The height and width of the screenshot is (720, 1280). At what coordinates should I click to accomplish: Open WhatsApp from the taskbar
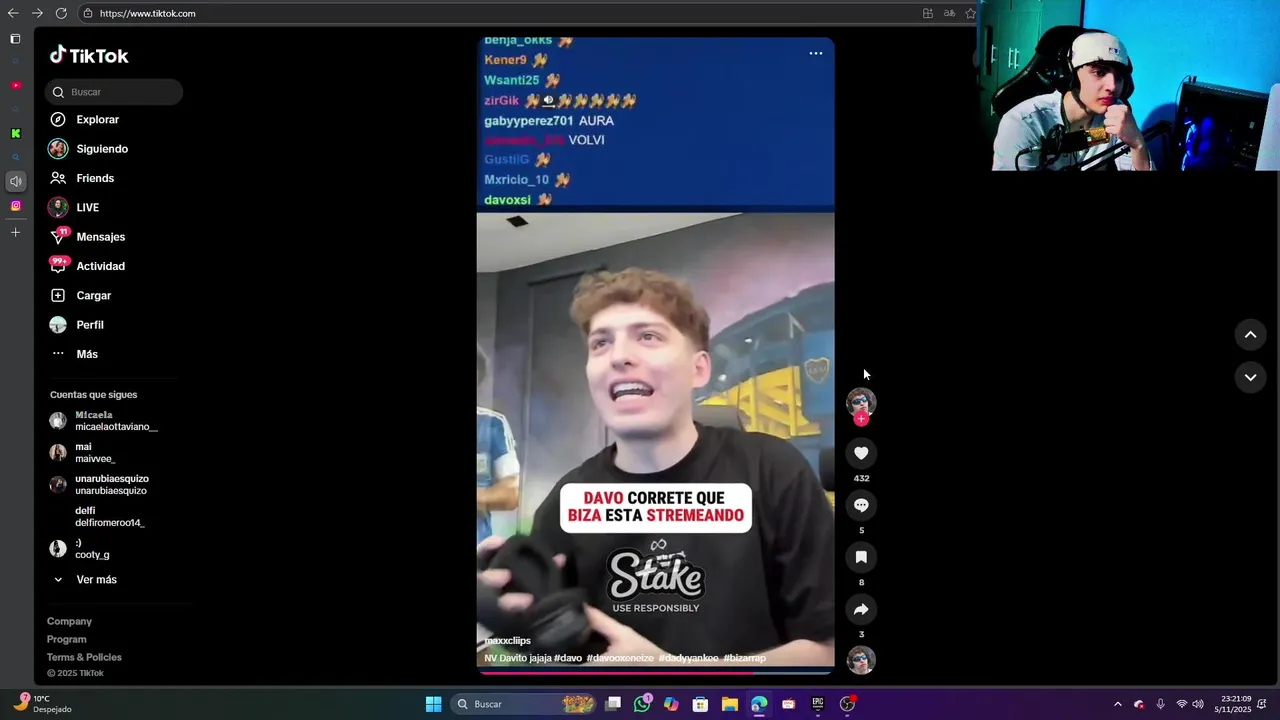click(642, 704)
